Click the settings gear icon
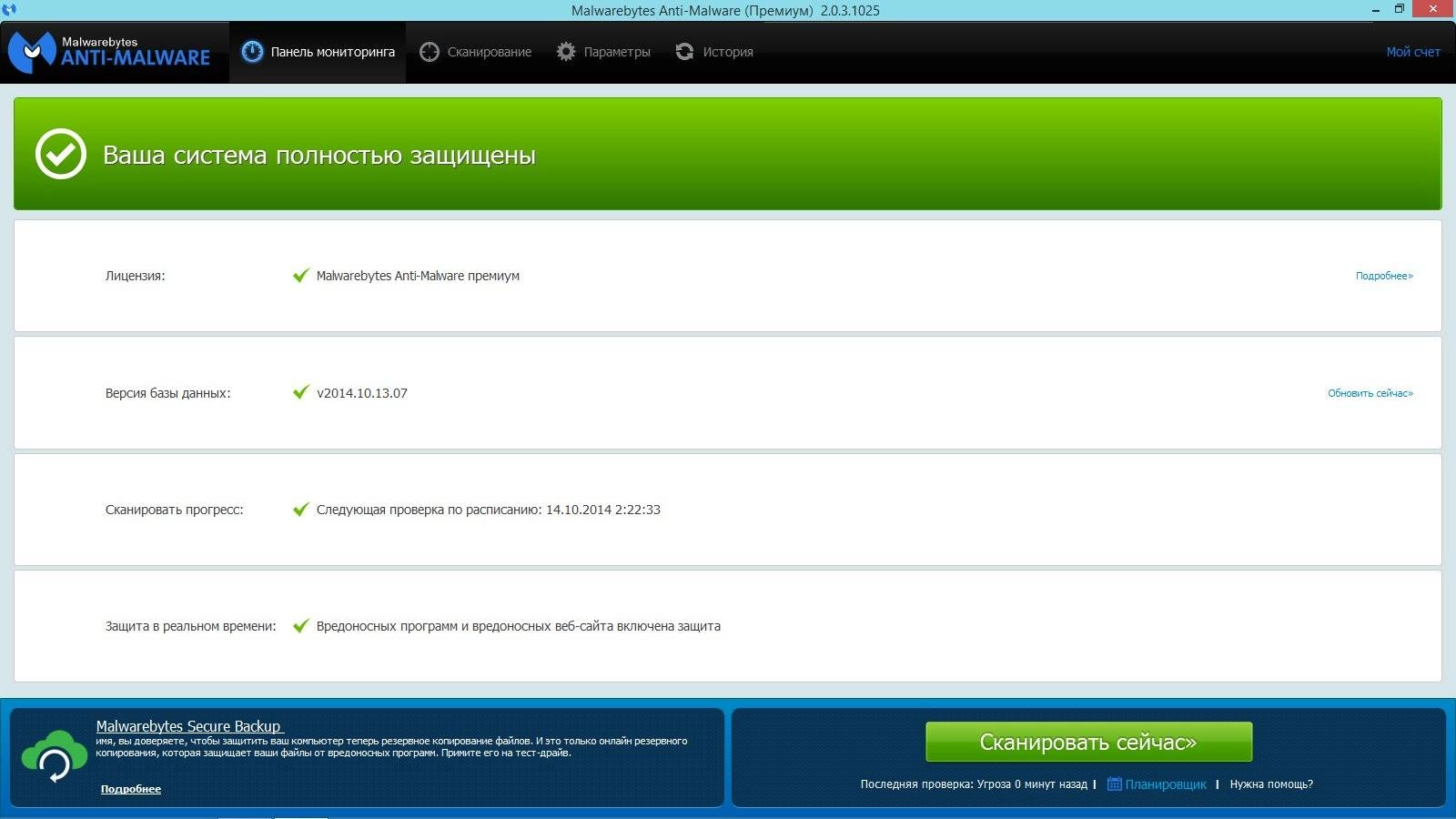The height and width of the screenshot is (819, 1456). [x=566, y=52]
